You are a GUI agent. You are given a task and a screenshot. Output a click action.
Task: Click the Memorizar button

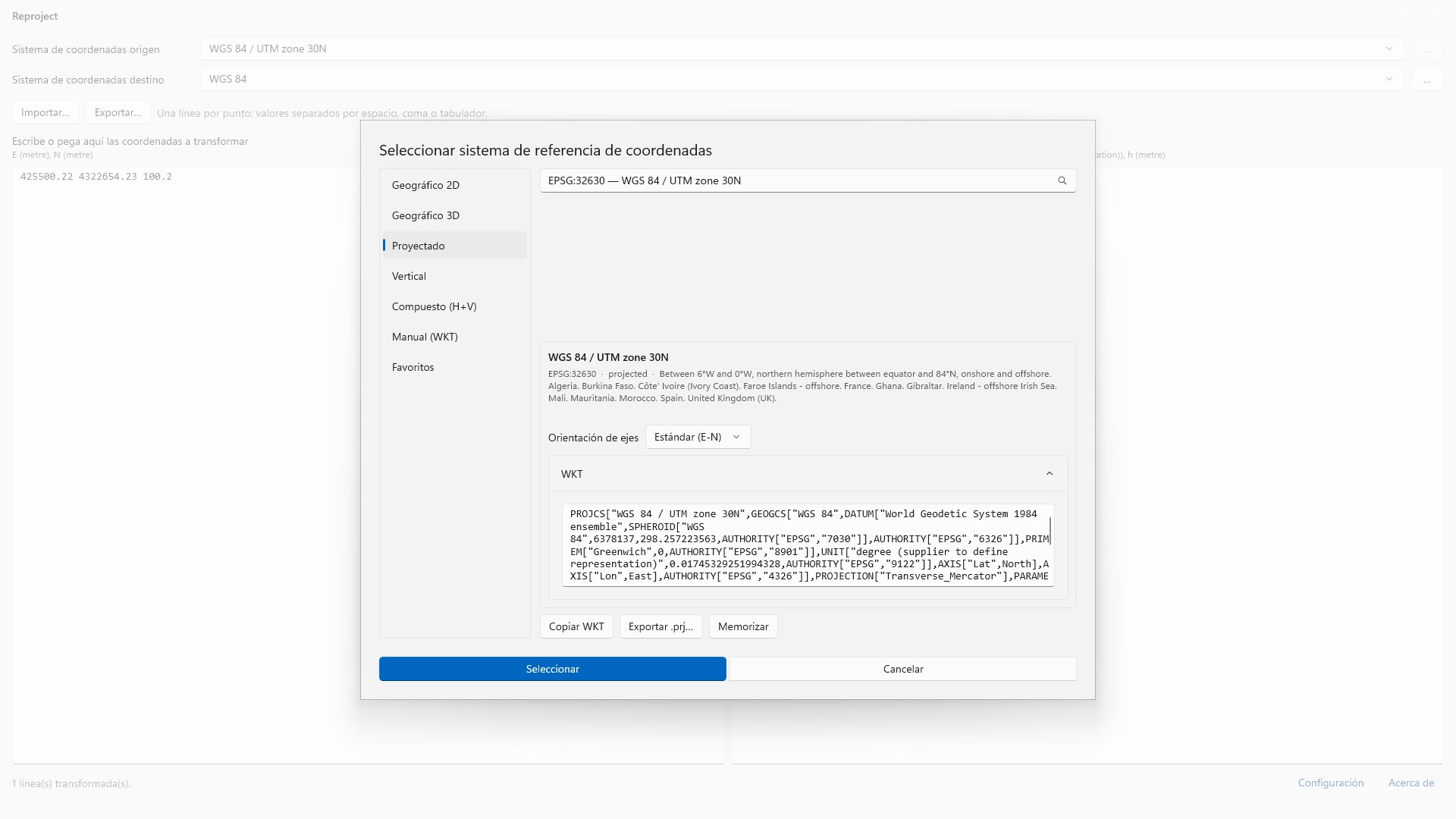743,626
